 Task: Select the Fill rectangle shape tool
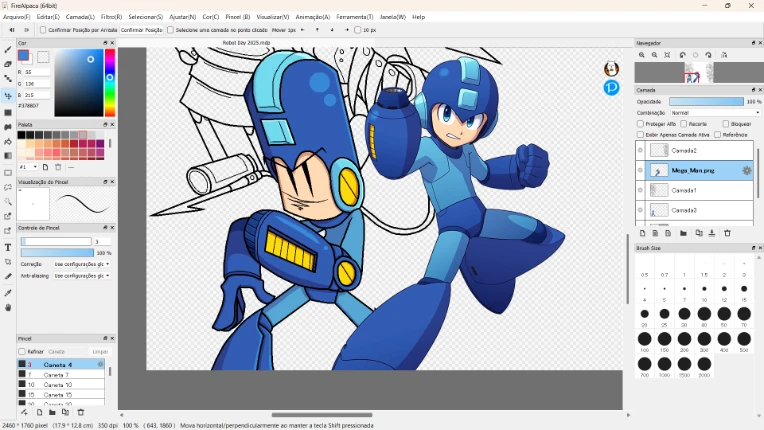(8, 112)
